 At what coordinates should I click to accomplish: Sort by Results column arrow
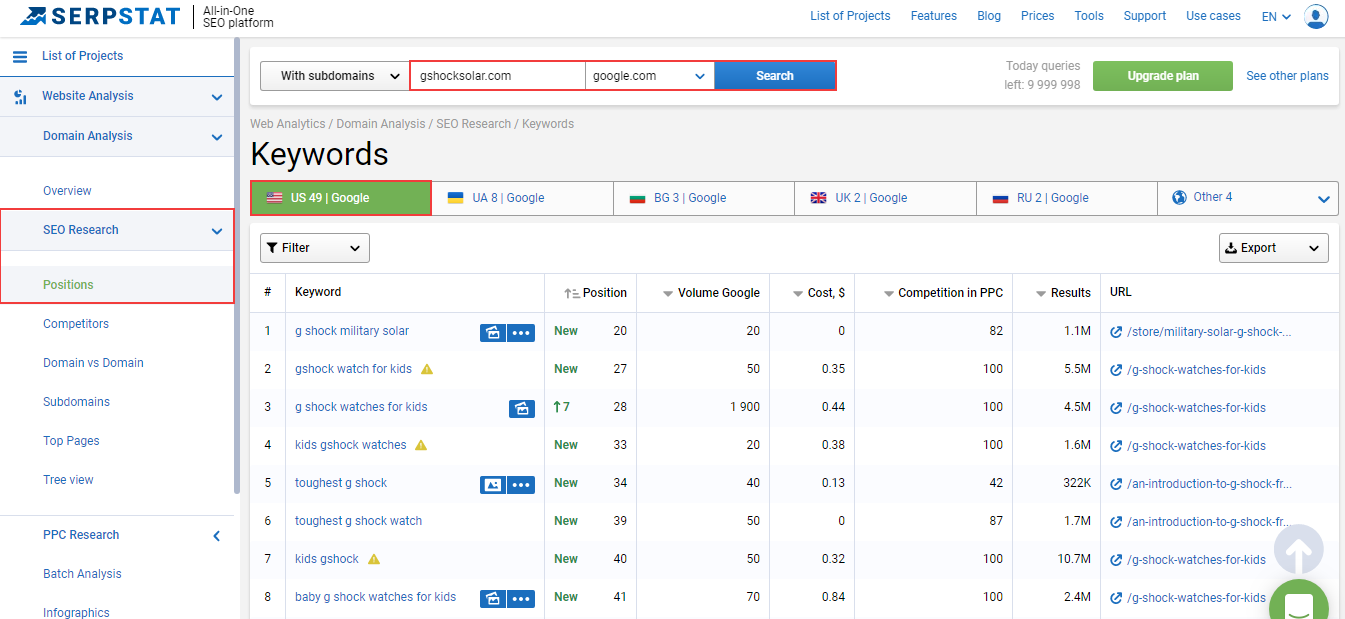pos(1041,294)
